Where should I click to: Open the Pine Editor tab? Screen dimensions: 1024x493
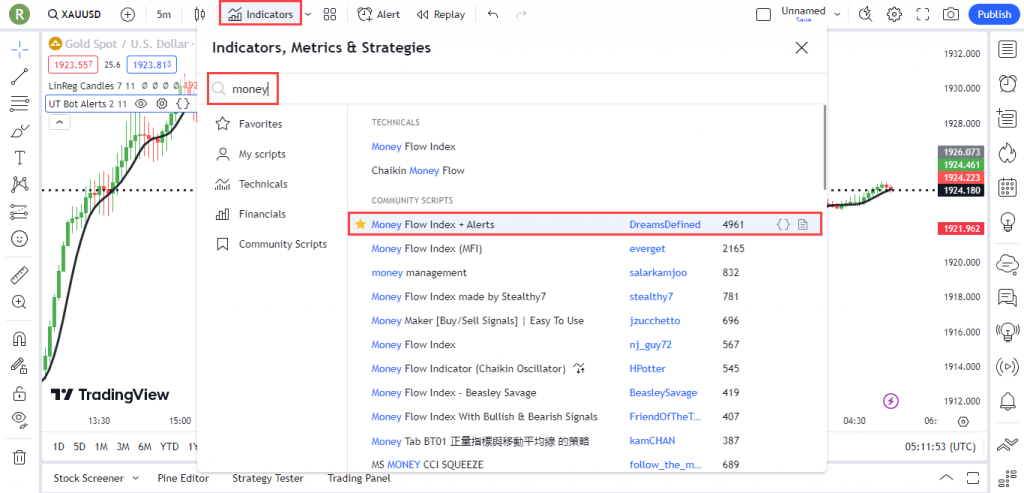click(x=185, y=478)
